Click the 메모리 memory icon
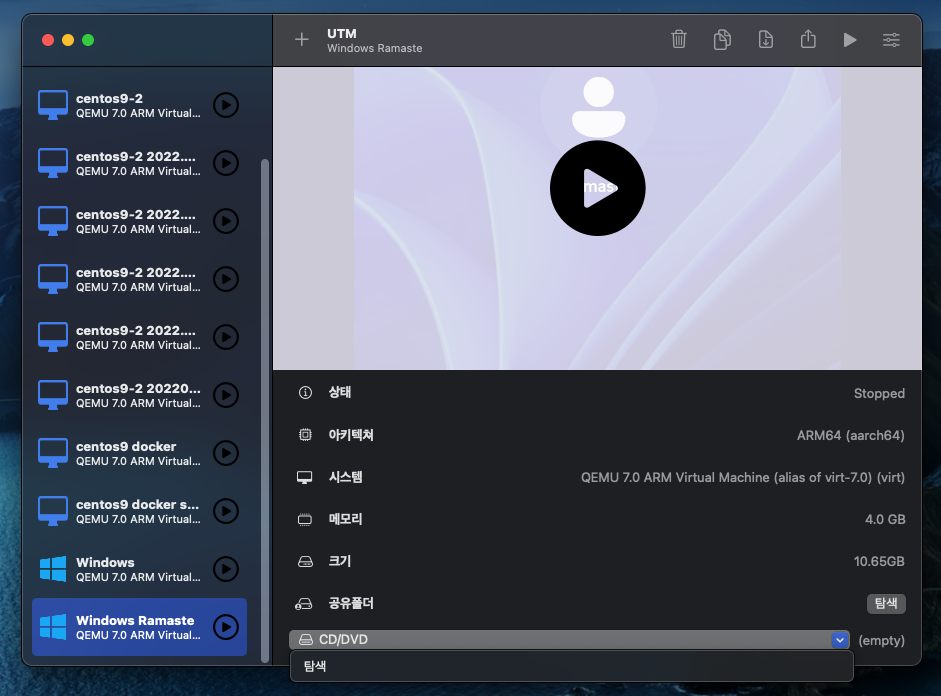Viewport: 941px width, 696px height. (x=305, y=519)
